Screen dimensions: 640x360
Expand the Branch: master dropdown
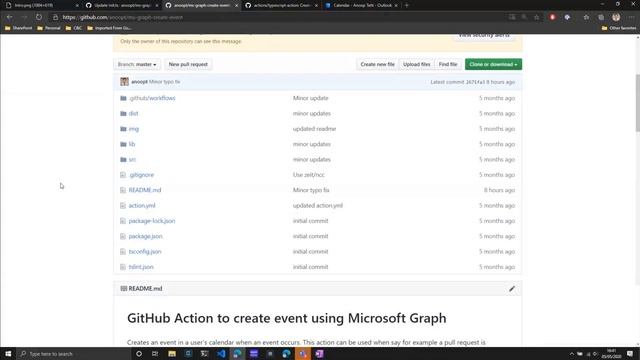click(x=137, y=64)
